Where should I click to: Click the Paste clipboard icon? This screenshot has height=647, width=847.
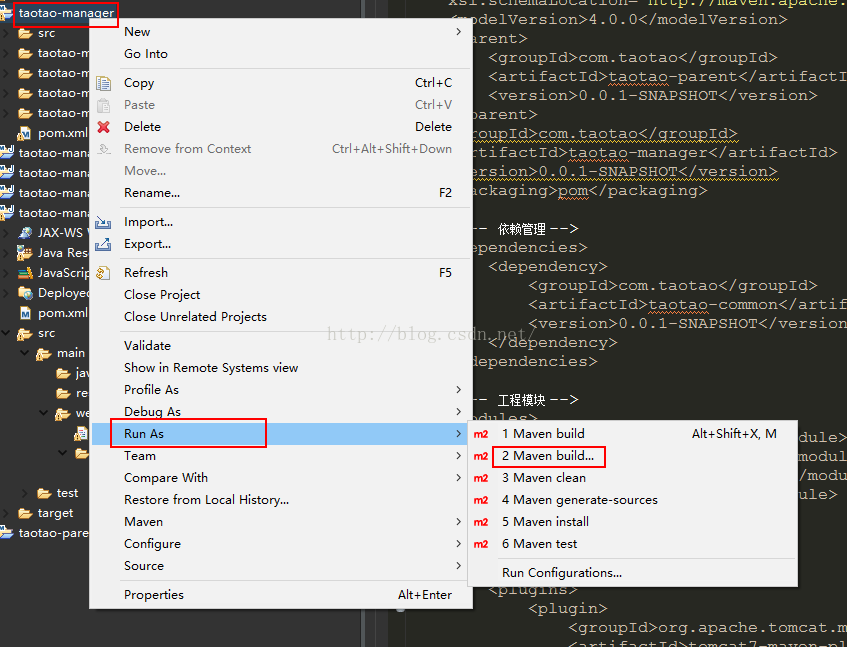[x=103, y=105]
